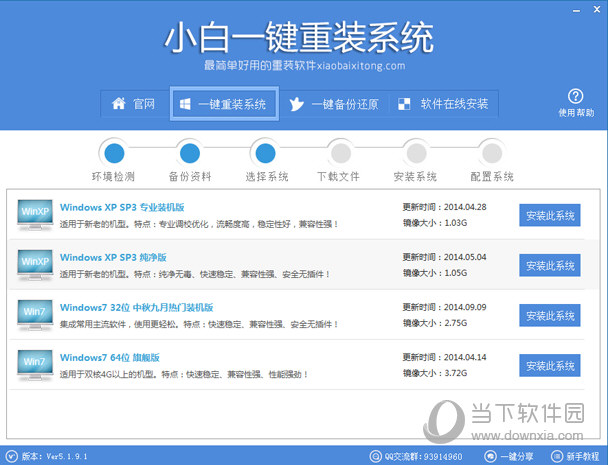Click description mentioning 双核4G以上的机型
Viewport: 608px width, 465px height.
click(x=184, y=374)
